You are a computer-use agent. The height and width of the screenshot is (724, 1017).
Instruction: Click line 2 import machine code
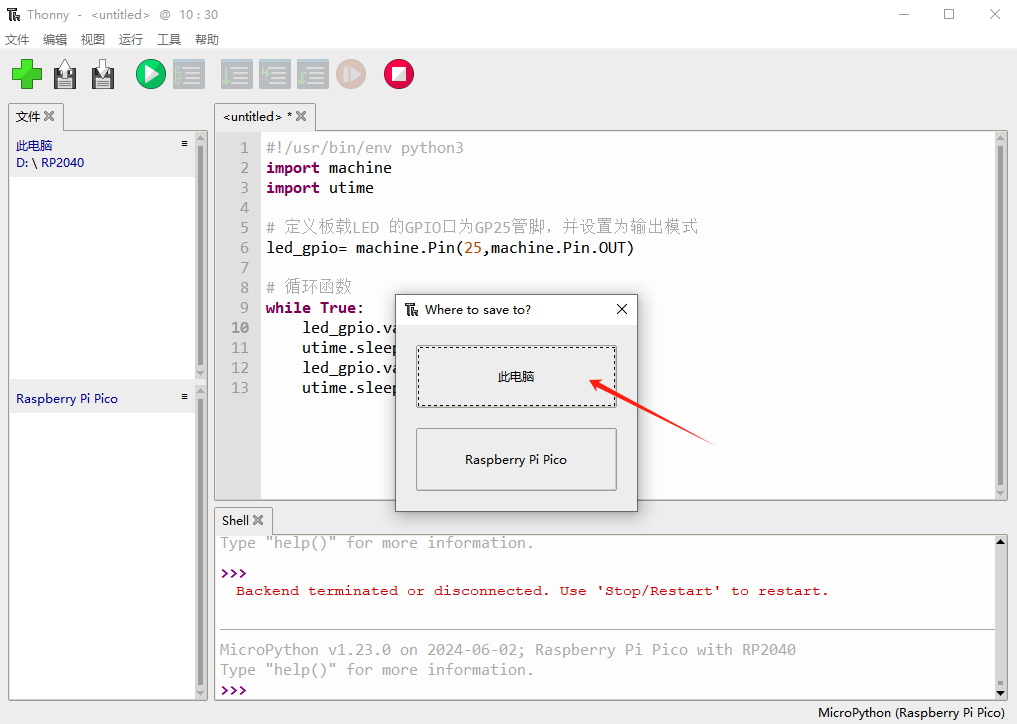[329, 168]
